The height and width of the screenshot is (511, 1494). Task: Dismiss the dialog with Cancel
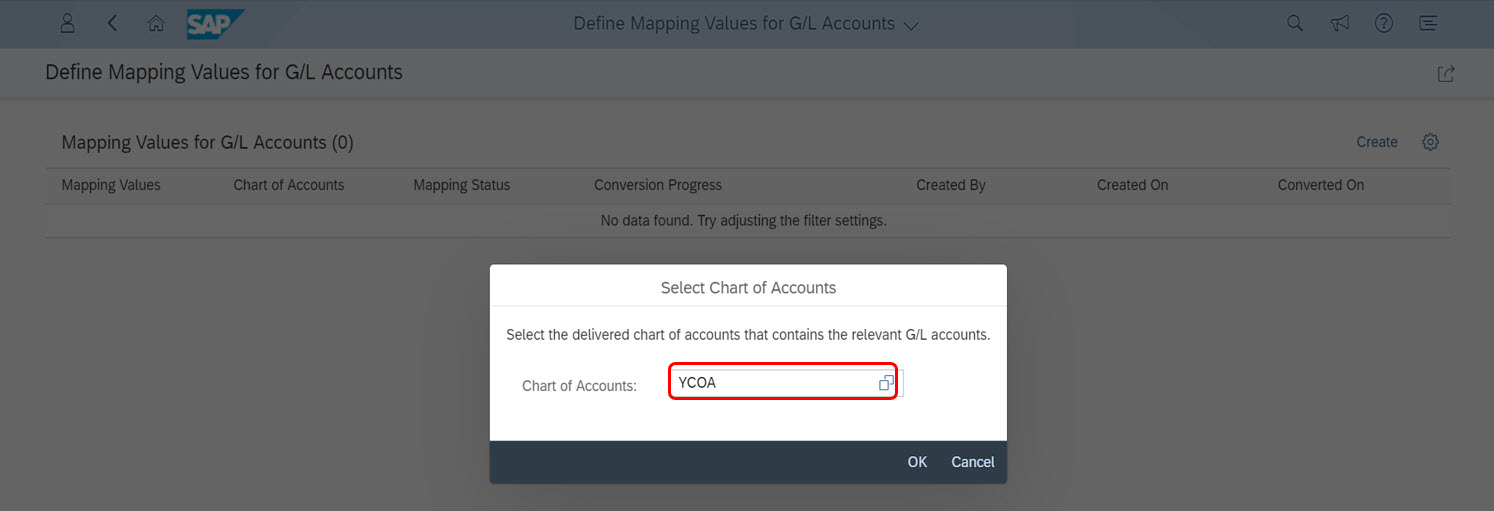pyautogui.click(x=973, y=462)
